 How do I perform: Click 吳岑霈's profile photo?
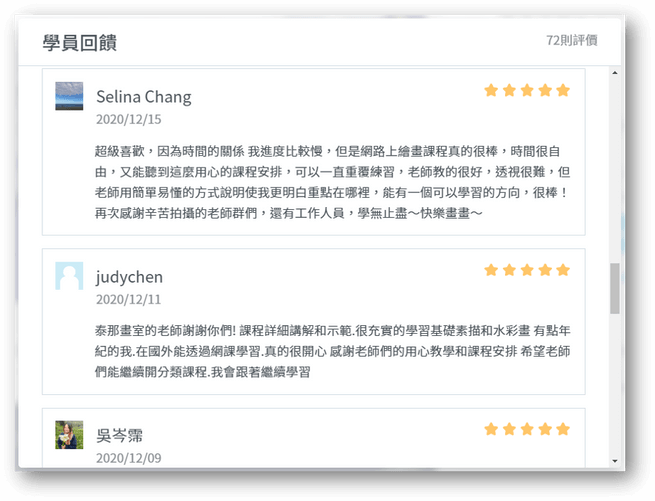pos(69,435)
